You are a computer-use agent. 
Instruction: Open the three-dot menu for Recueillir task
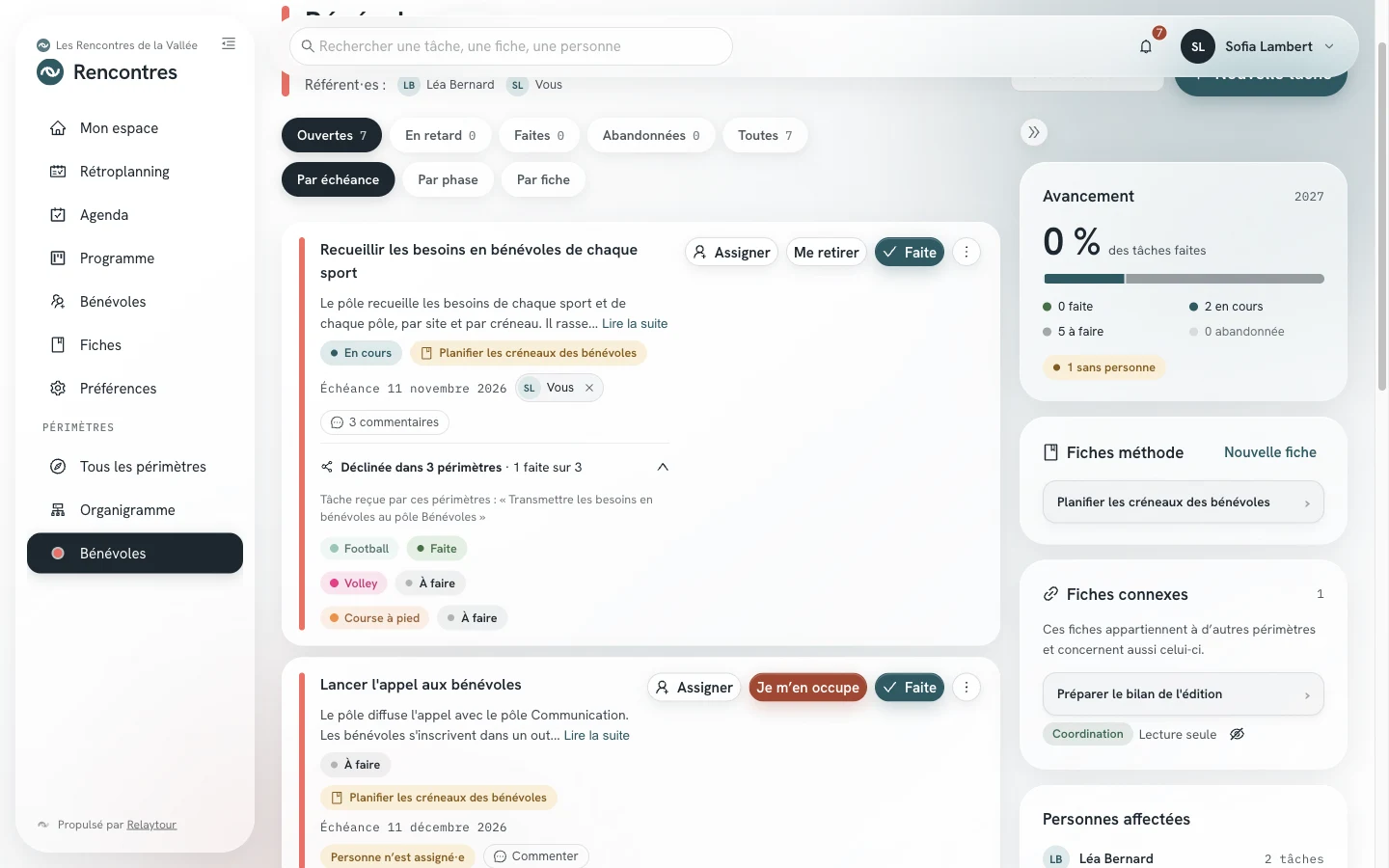[x=967, y=252]
